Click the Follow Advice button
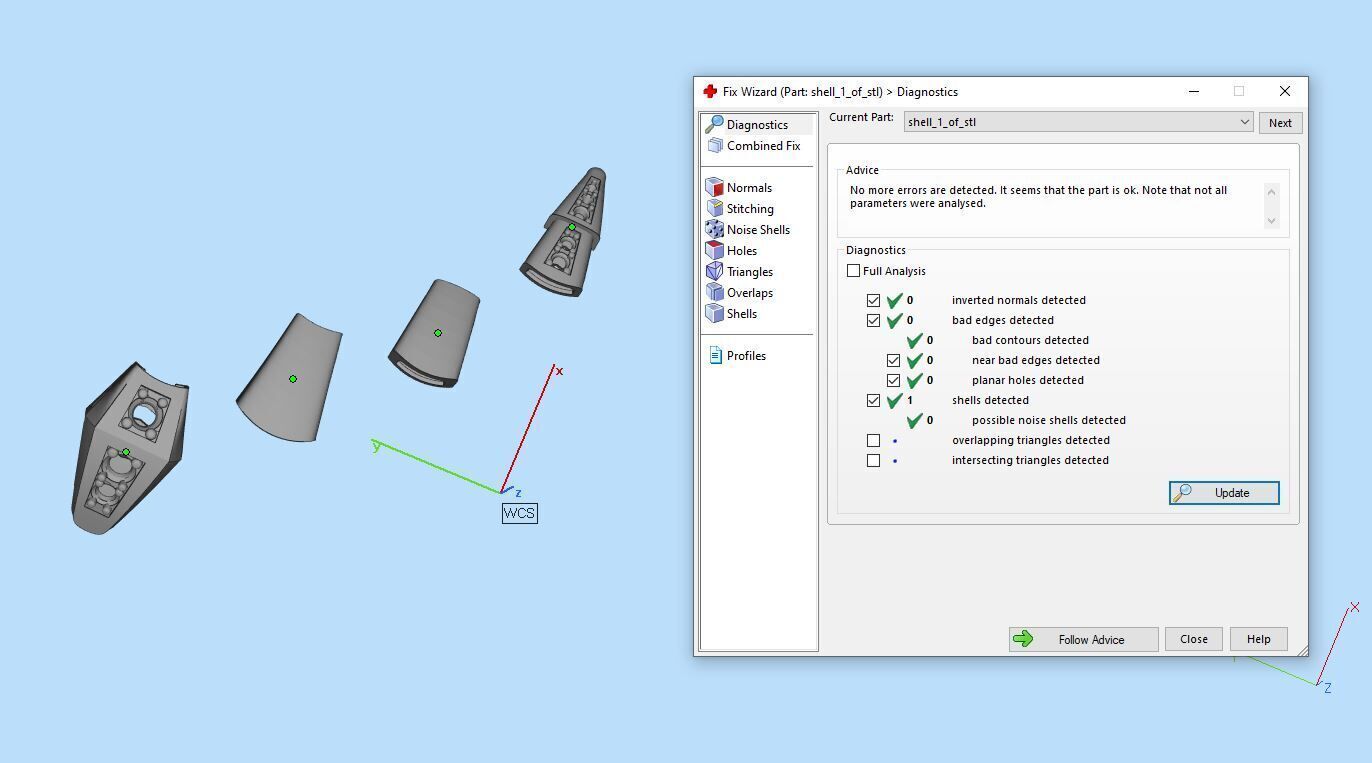 tap(1083, 639)
